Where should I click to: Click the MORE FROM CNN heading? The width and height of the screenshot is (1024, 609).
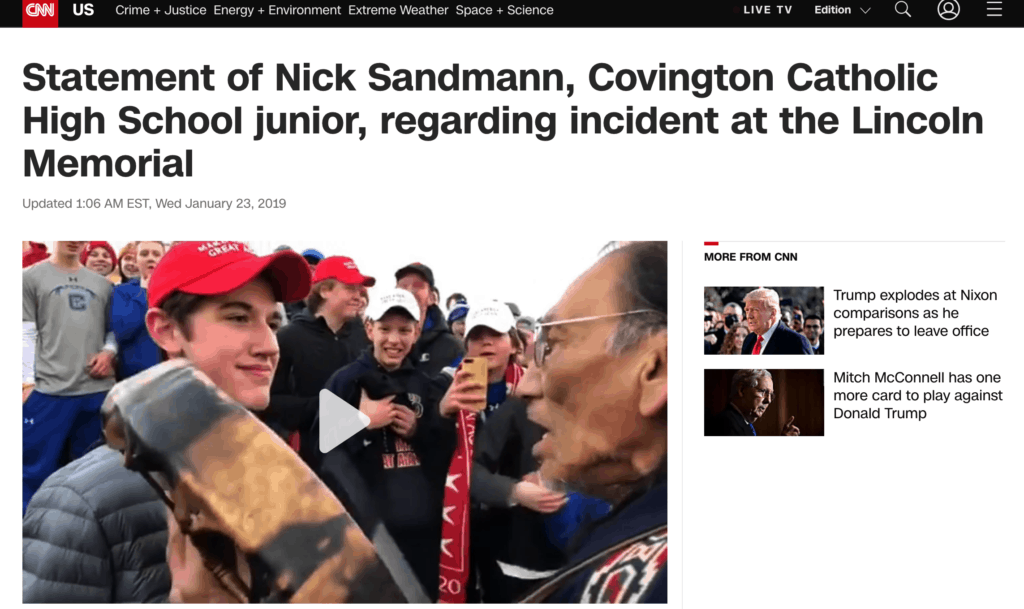750,257
